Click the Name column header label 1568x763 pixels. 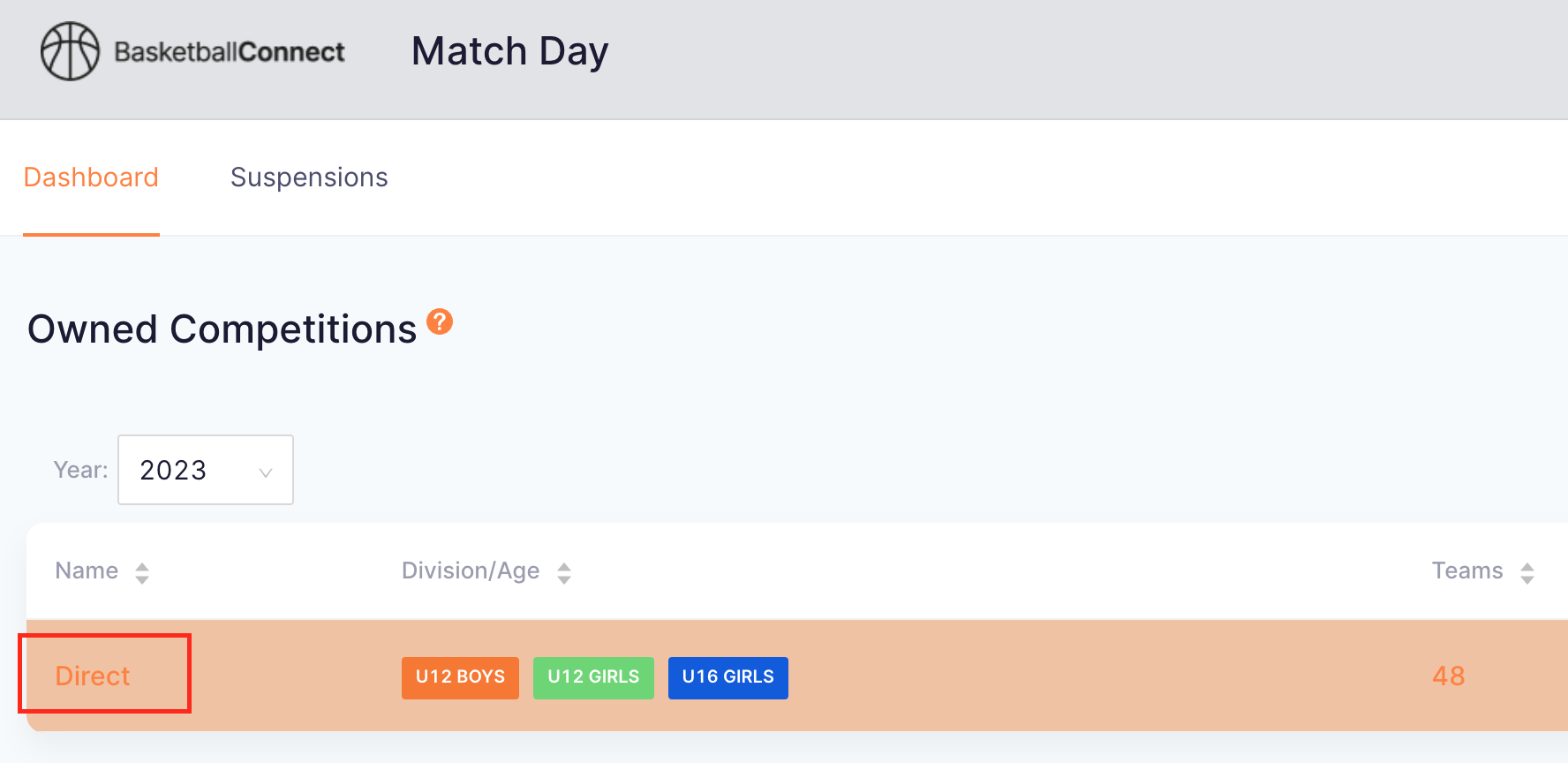tap(87, 570)
